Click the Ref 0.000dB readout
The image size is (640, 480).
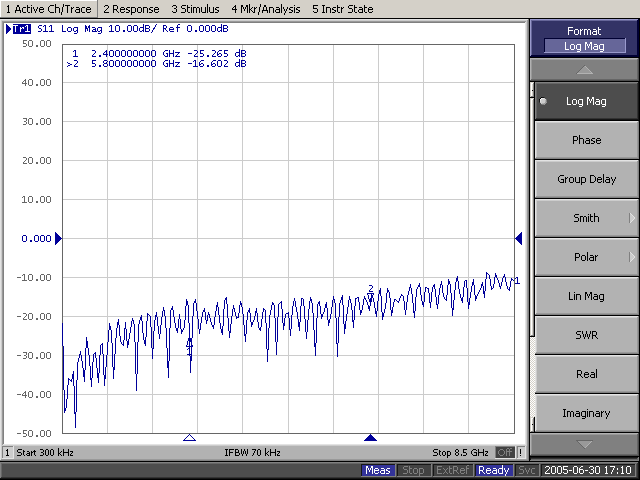pos(195,29)
